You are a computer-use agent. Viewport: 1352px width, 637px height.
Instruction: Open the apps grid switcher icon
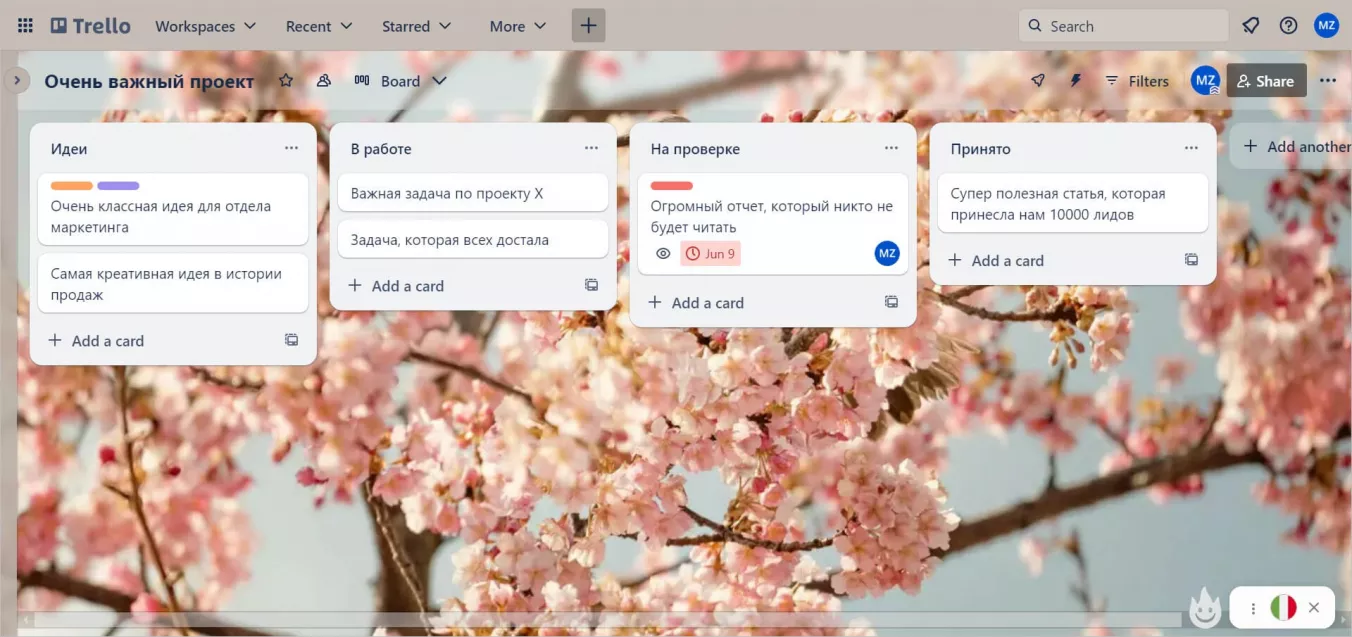coord(25,26)
